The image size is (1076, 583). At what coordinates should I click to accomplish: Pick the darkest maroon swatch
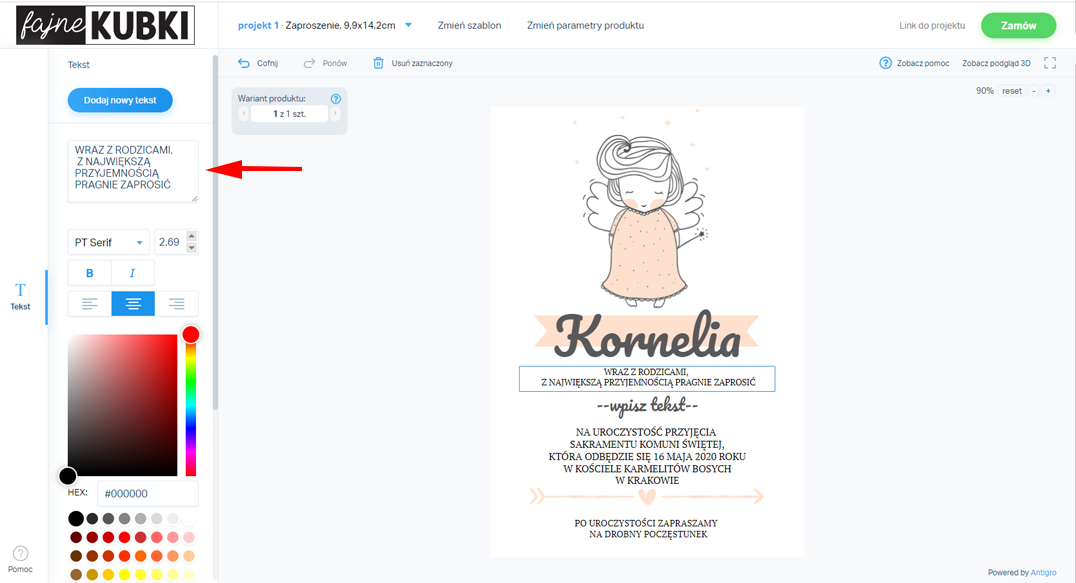click(76, 537)
